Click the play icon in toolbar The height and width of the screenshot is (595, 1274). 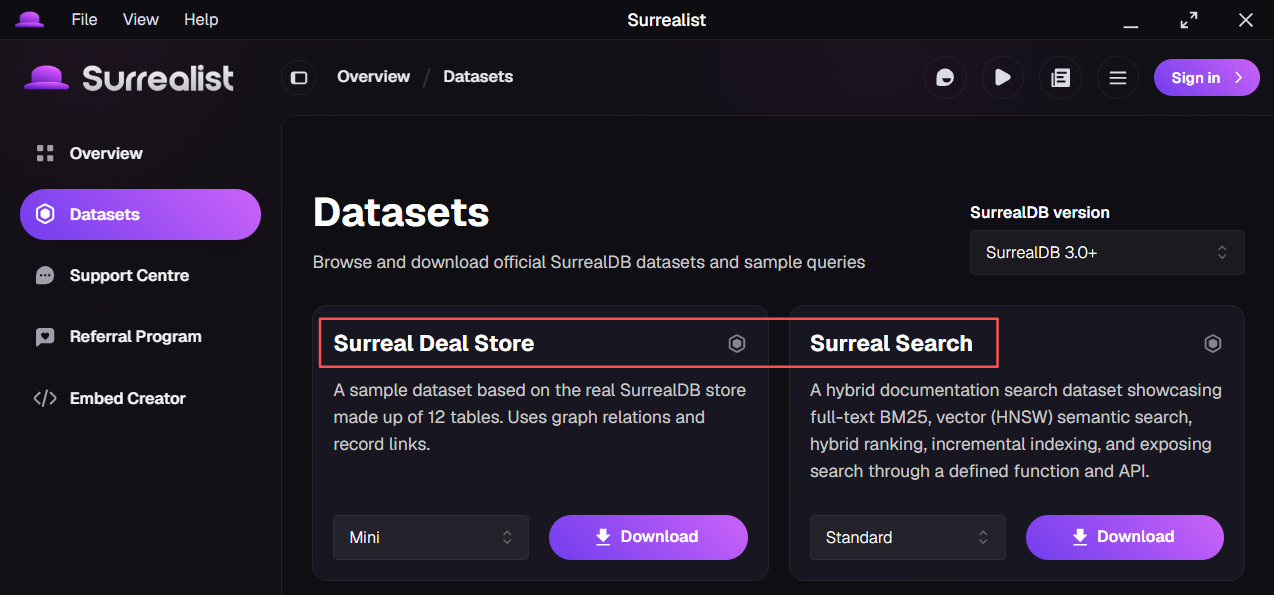coord(1003,77)
